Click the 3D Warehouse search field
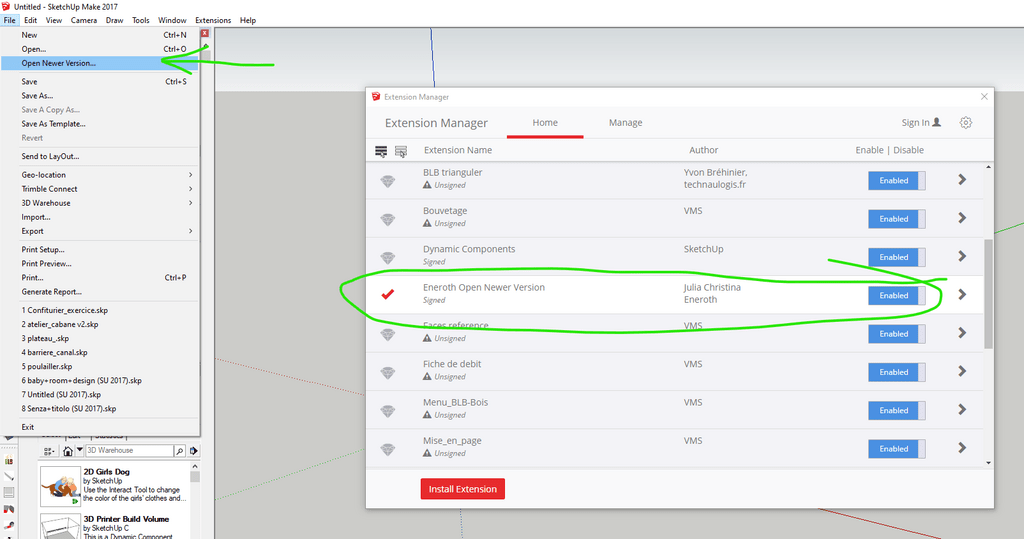 pyautogui.click(x=129, y=451)
